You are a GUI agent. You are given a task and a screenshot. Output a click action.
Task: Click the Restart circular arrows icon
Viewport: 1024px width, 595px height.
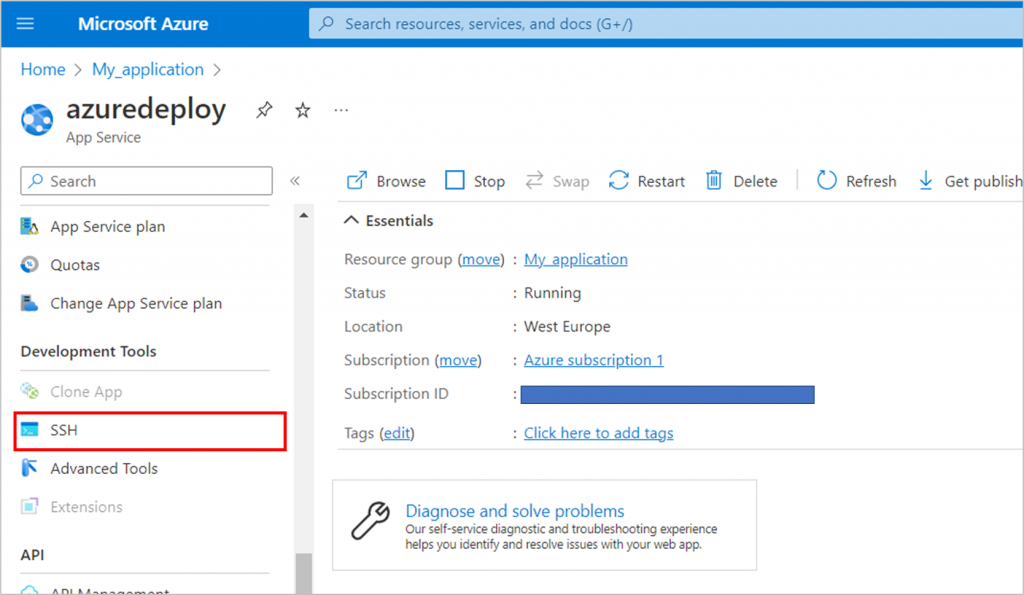tap(618, 180)
